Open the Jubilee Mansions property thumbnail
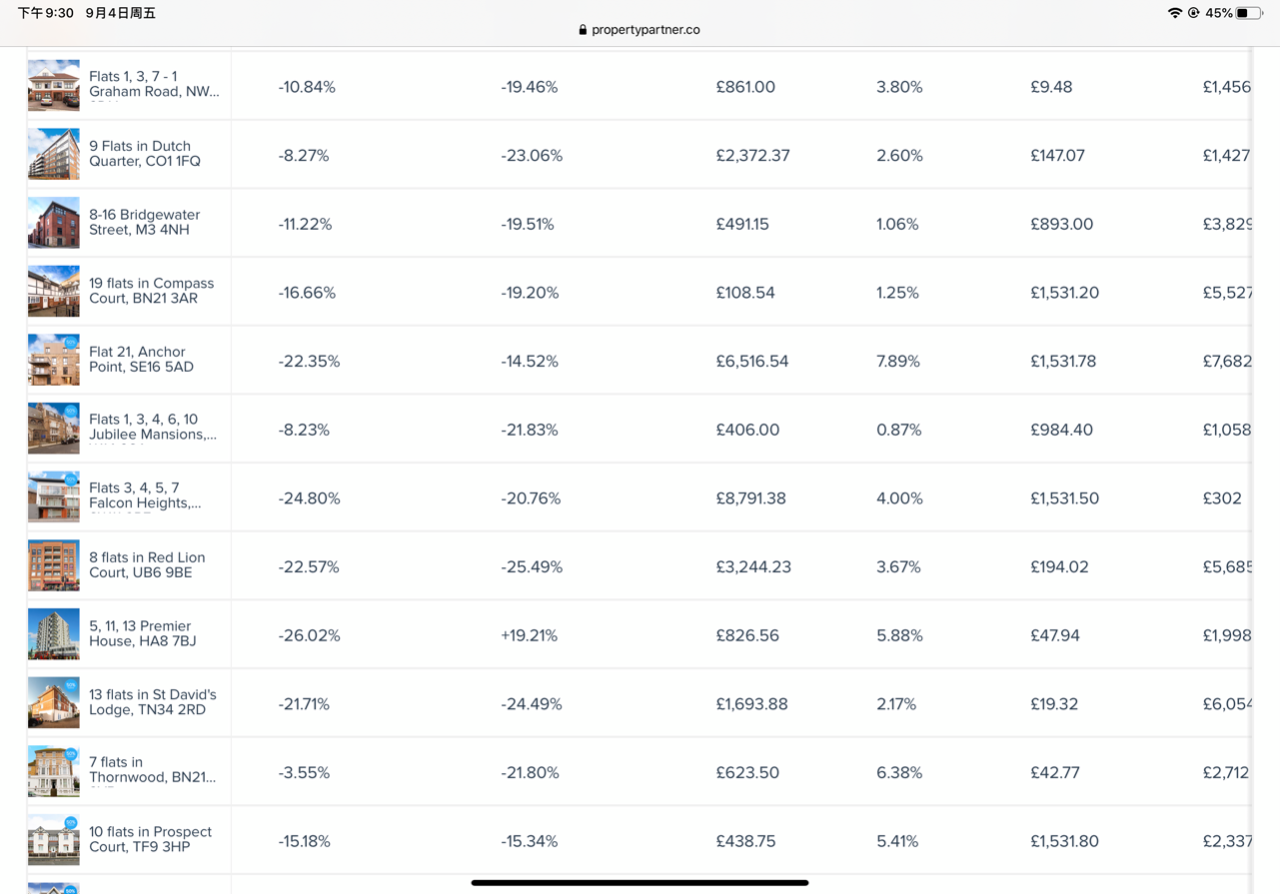This screenshot has width=1280, height=894. [54, 428]
